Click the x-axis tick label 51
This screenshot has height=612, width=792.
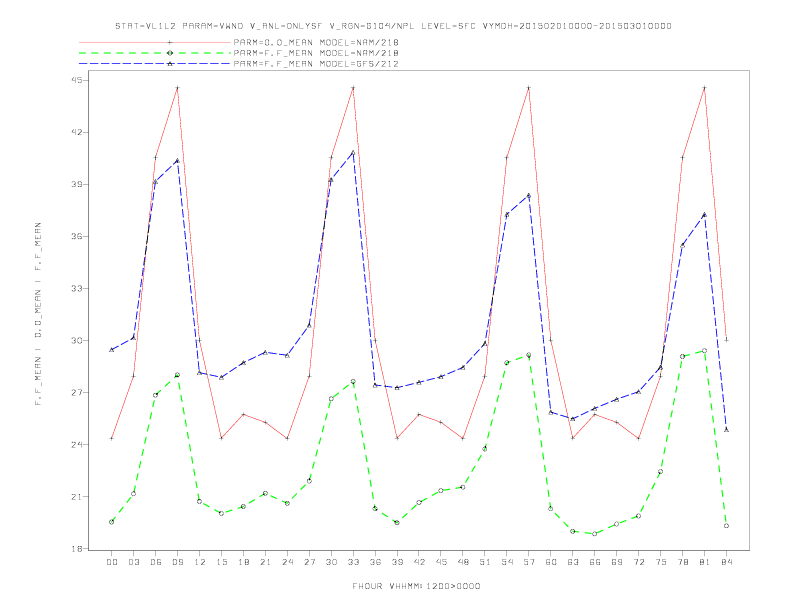pyautogui.click(x=485, y=562)
